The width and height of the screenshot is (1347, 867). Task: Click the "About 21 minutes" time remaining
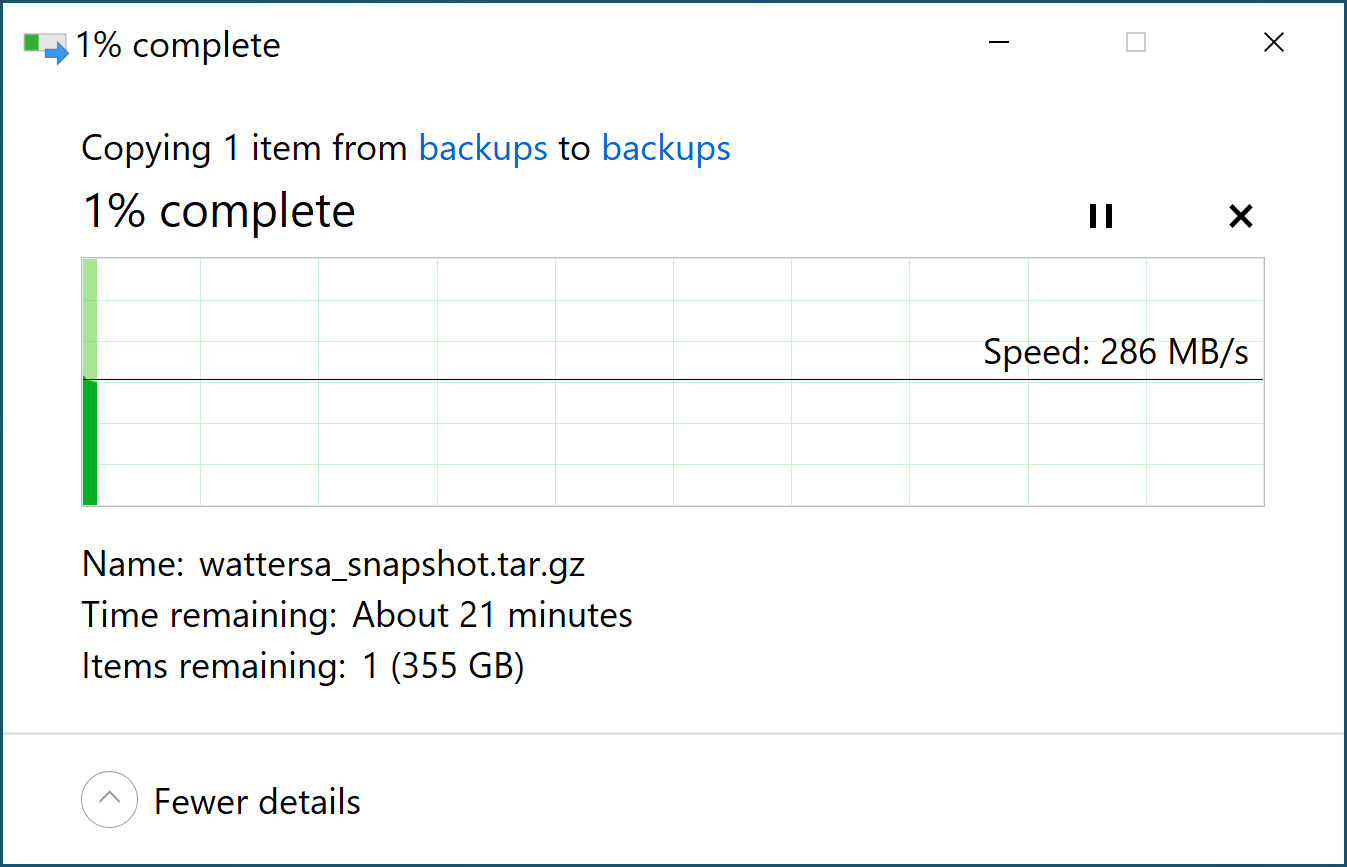point(492,615)
